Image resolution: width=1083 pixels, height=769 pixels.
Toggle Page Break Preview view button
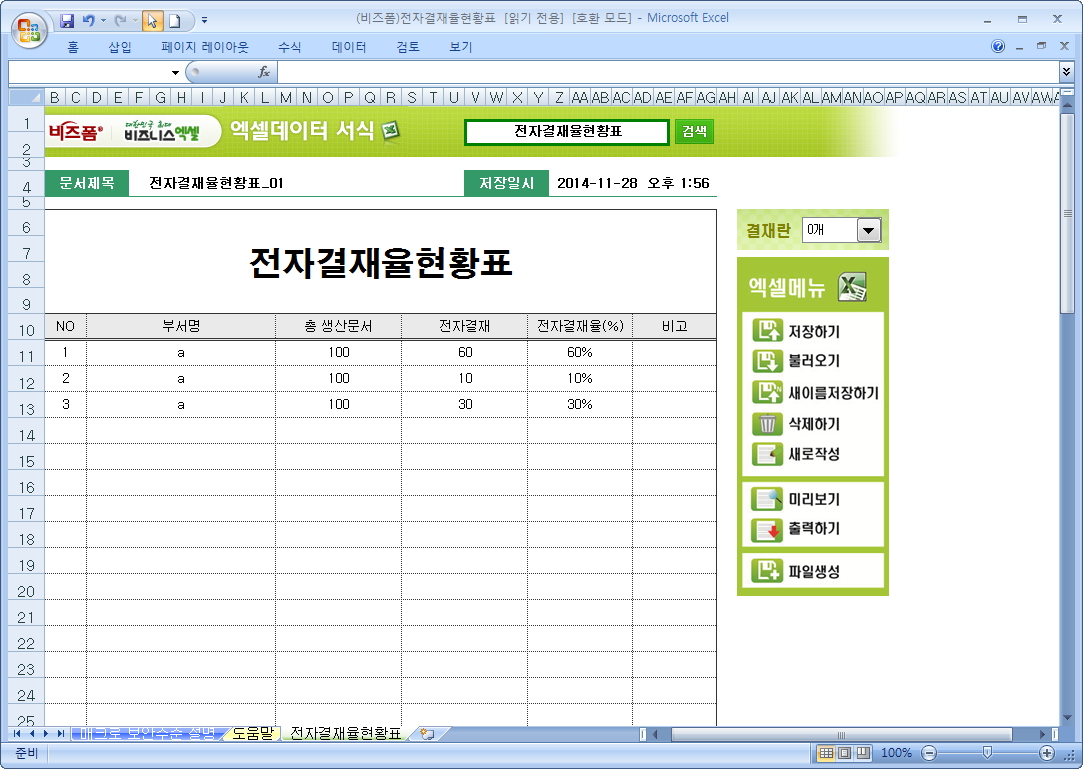coord(863,753)
